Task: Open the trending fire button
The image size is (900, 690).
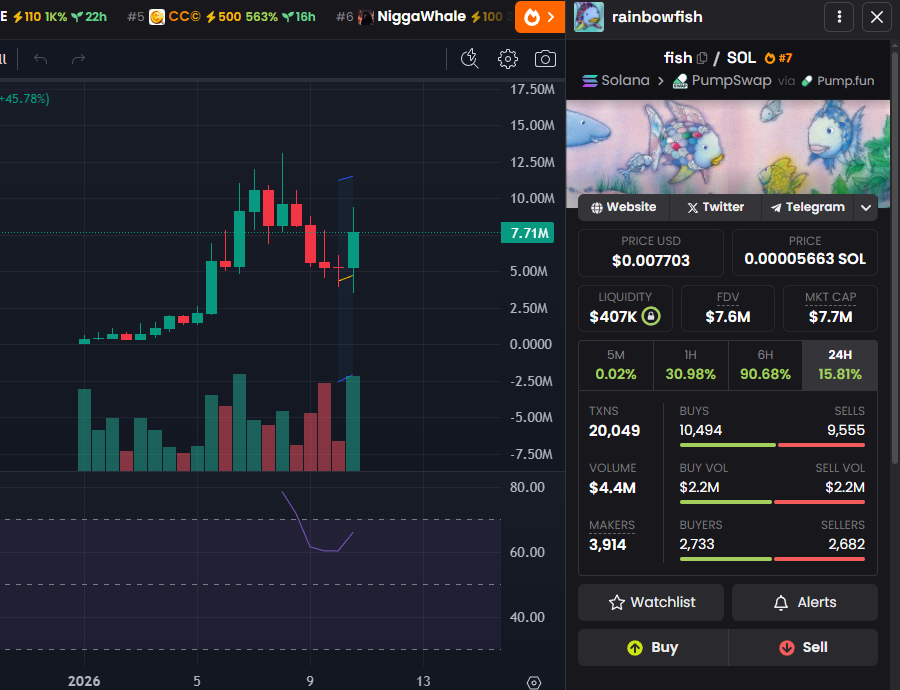Action: pyautogui.click(x=540, y=17)
